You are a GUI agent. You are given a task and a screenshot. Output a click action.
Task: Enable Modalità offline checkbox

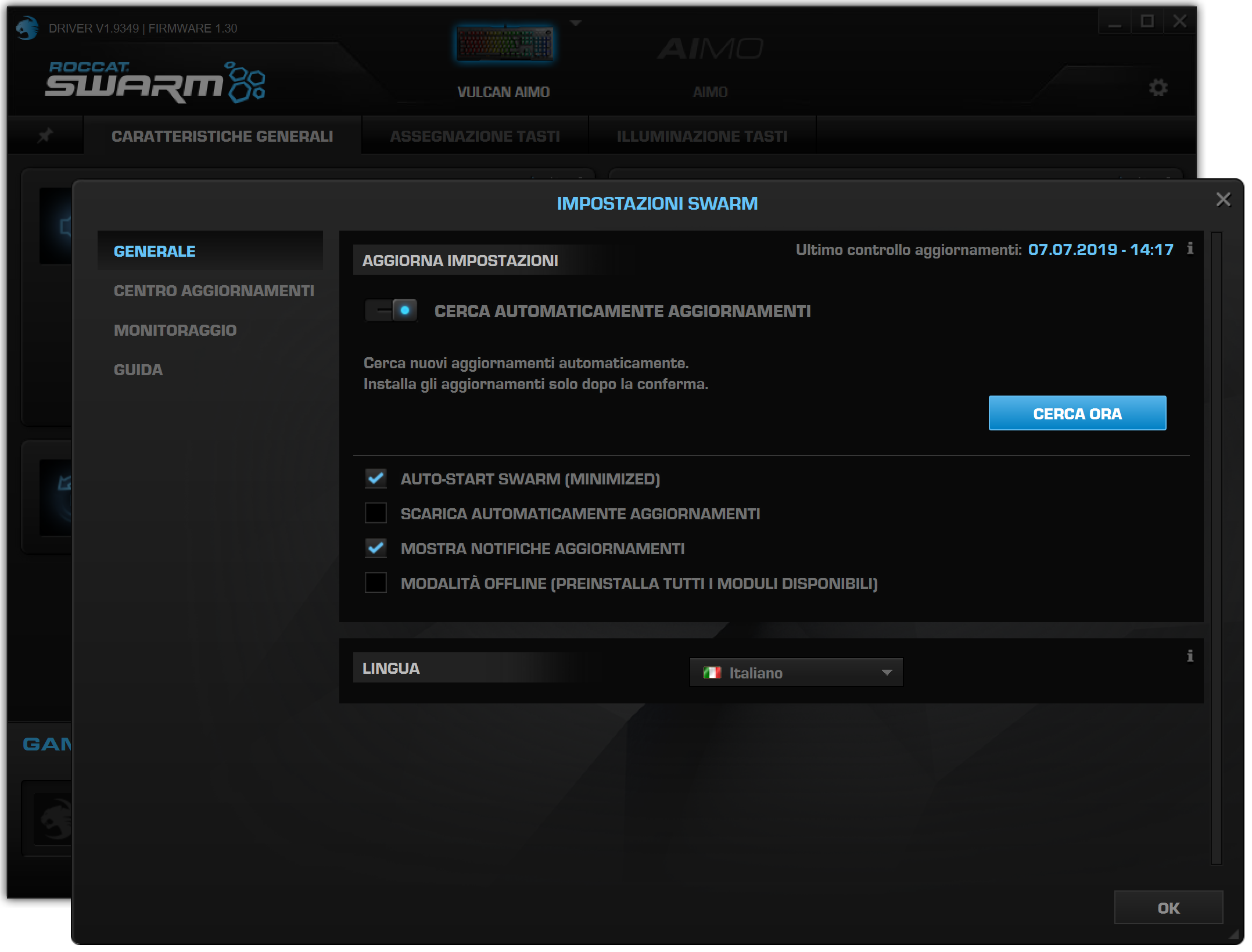(376, 583)
